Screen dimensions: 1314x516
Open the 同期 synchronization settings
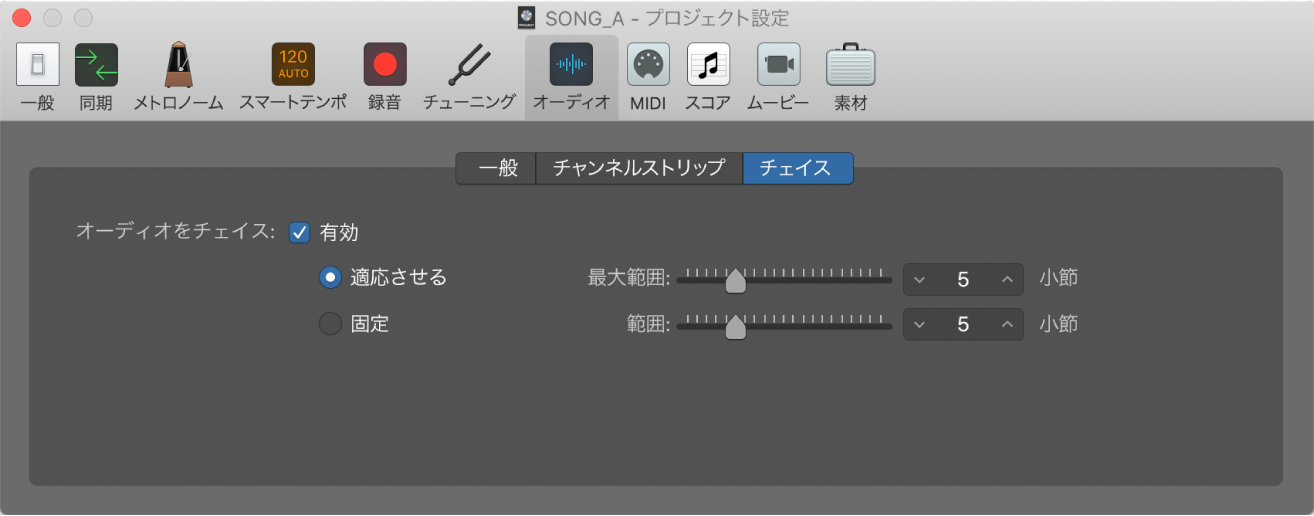click(x=96, y=76)
